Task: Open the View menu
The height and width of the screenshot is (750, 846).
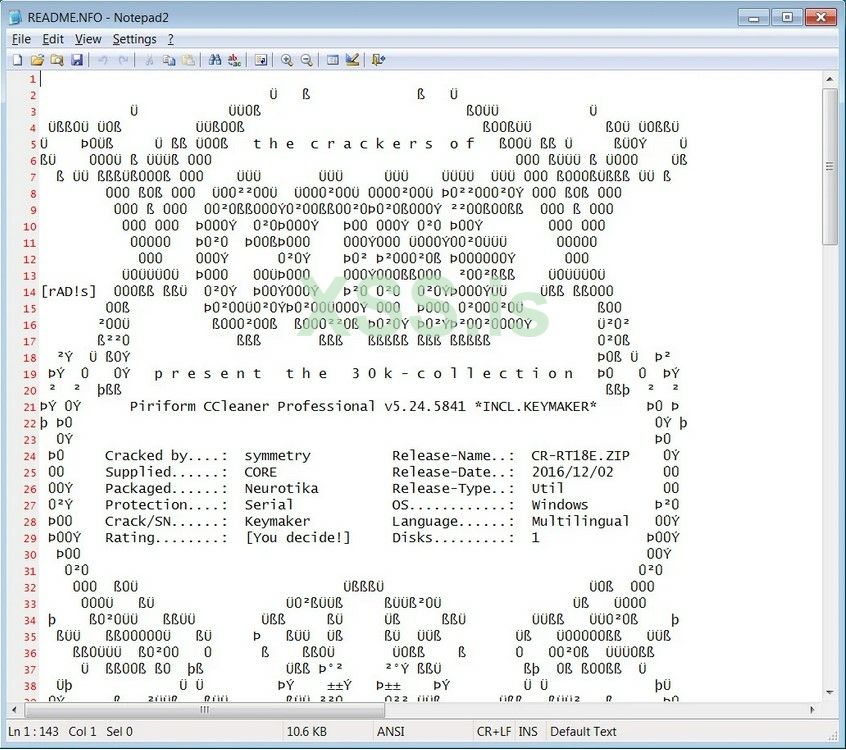Action: coord(88,39)
